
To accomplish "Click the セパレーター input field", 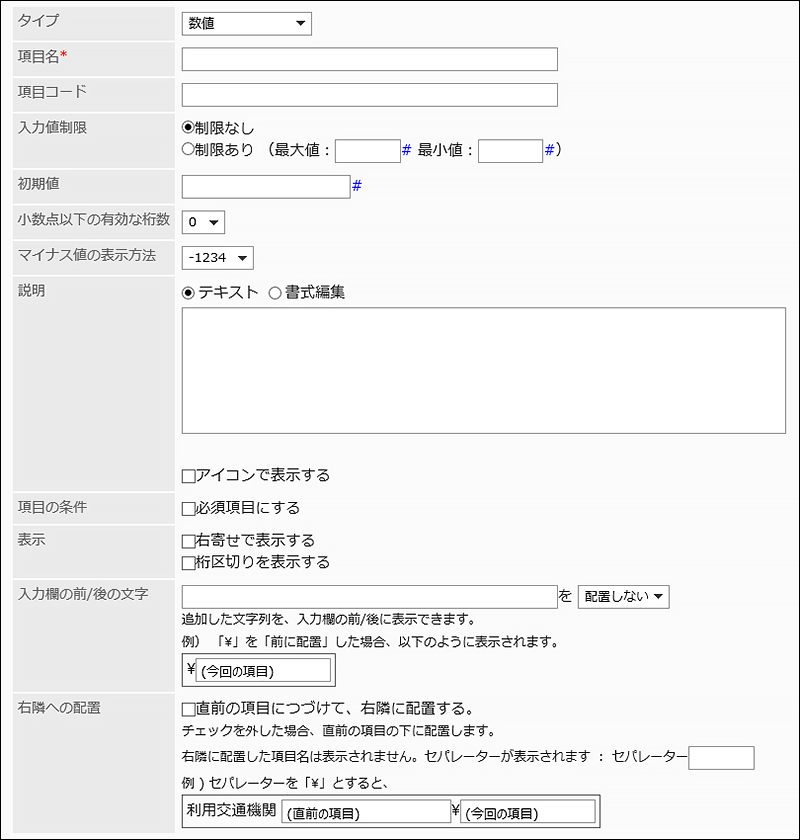I will point(721,758).
